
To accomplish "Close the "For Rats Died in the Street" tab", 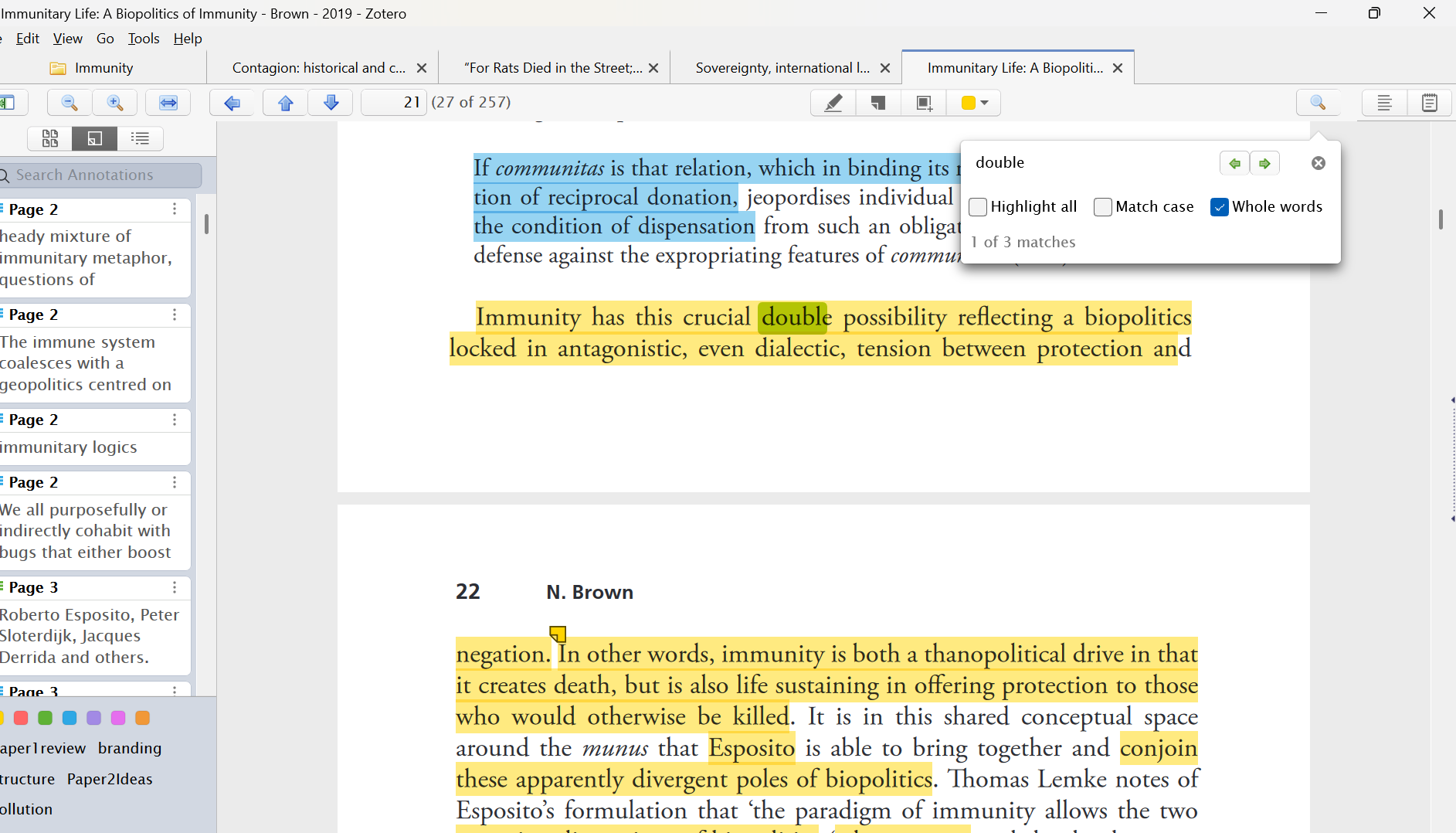I will pos(653,68).
